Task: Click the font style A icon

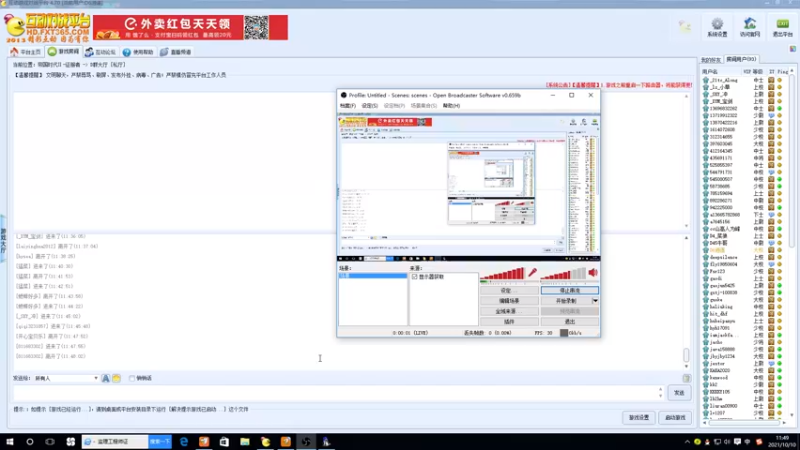Action: pyautogui.click(x=106, y=379)
